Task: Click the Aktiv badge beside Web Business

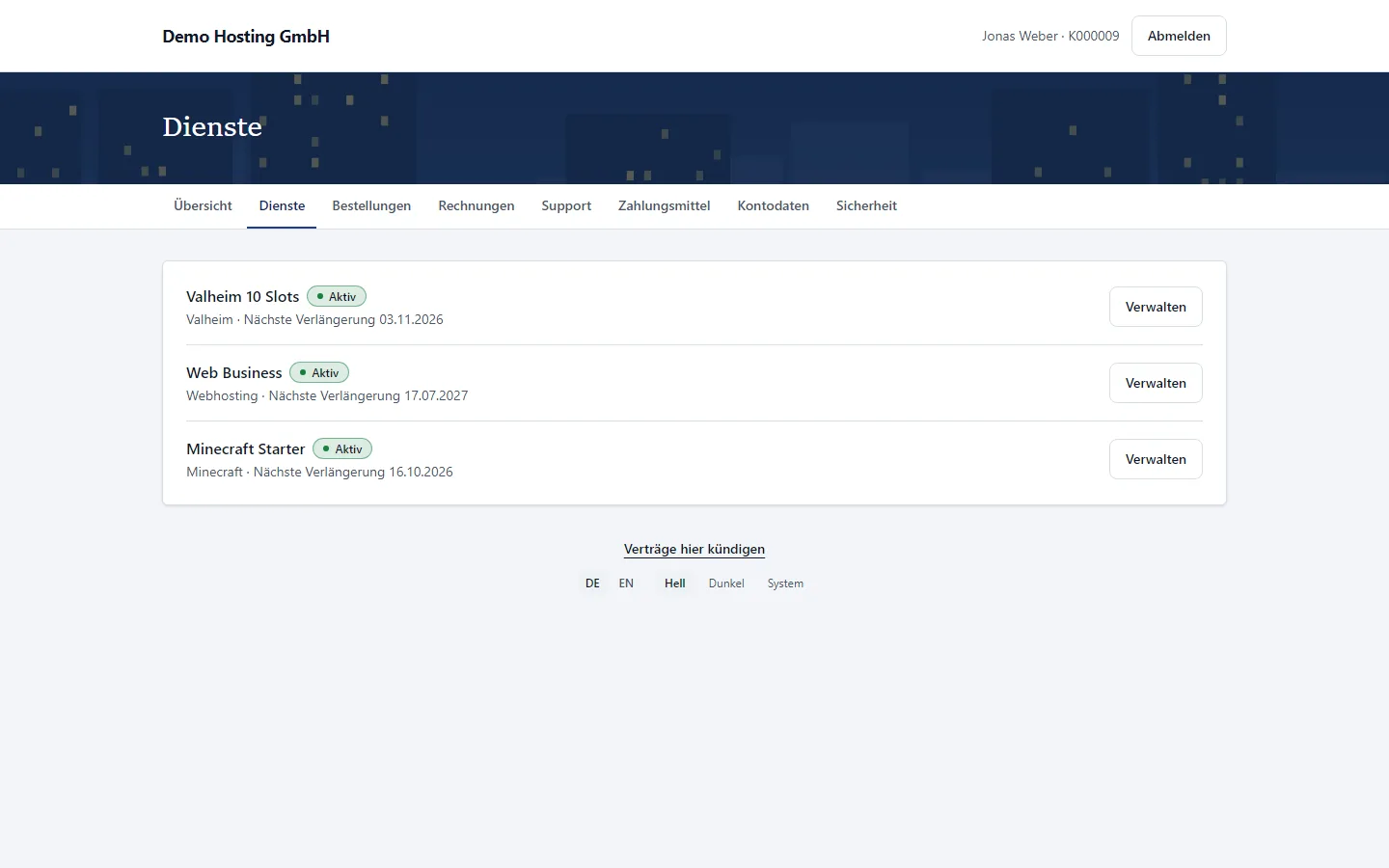Action: tap(319, 372)
